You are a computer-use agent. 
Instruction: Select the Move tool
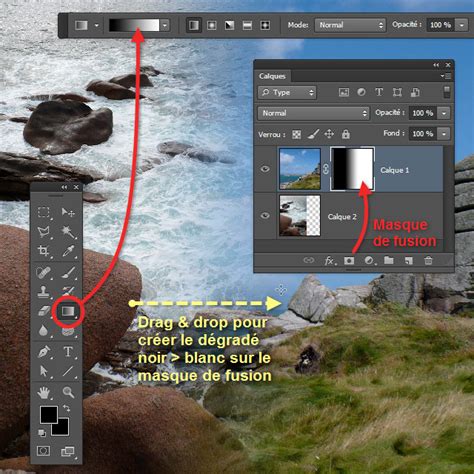68,212
